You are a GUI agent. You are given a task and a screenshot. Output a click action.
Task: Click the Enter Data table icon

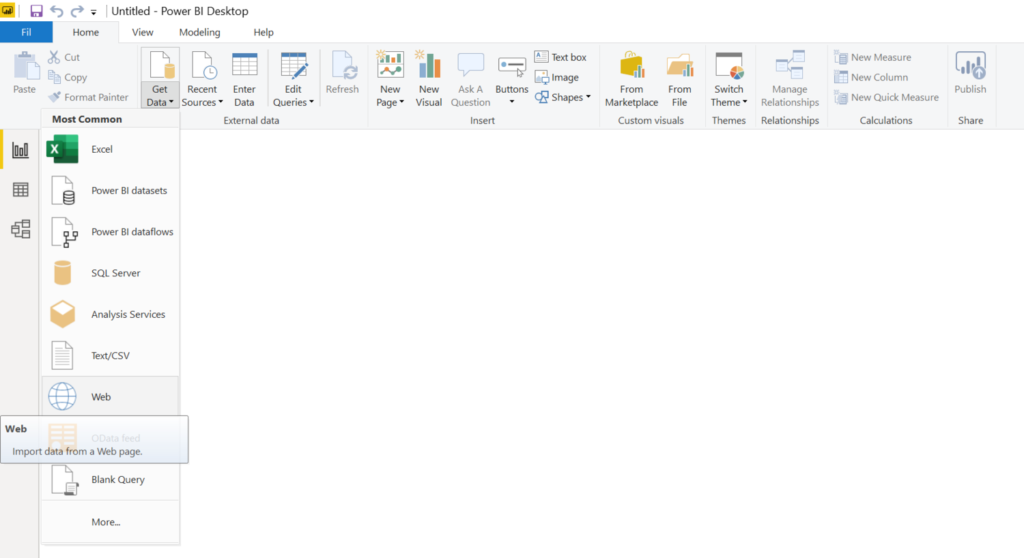[x=244, y=66]
